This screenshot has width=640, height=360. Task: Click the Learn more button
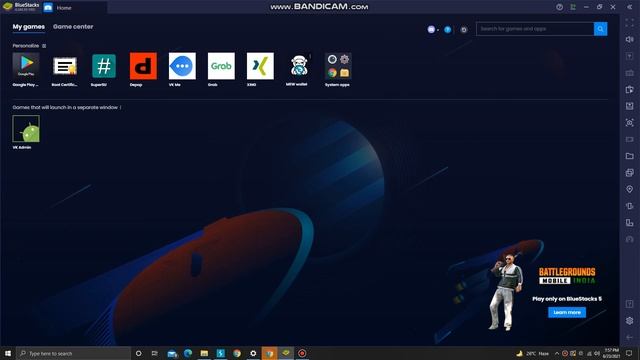point(567,312)
